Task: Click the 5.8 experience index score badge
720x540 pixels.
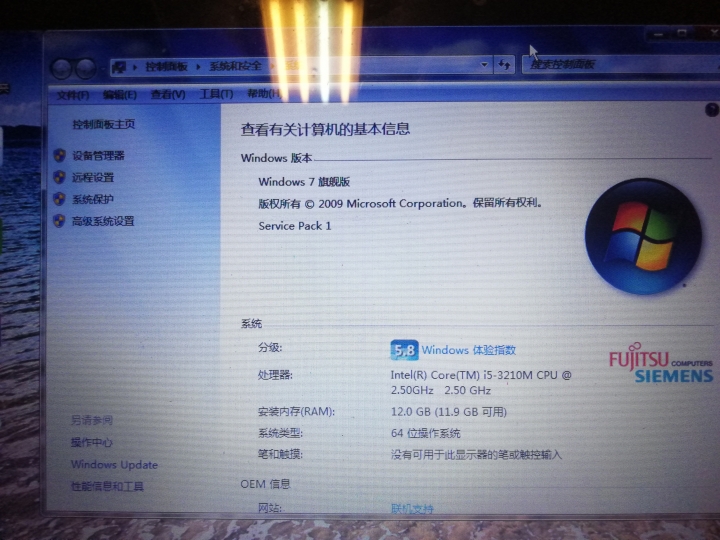Action: [x=404, y=350]
